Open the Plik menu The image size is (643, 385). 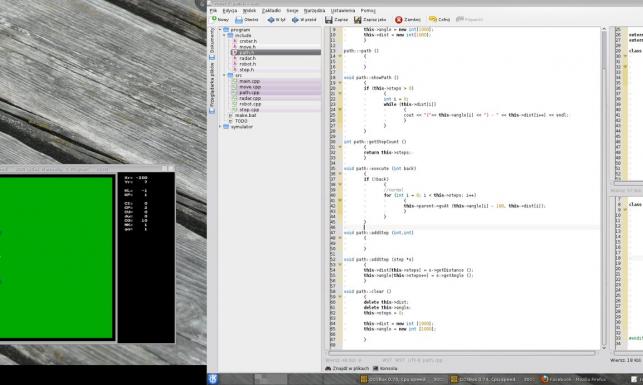213,11
